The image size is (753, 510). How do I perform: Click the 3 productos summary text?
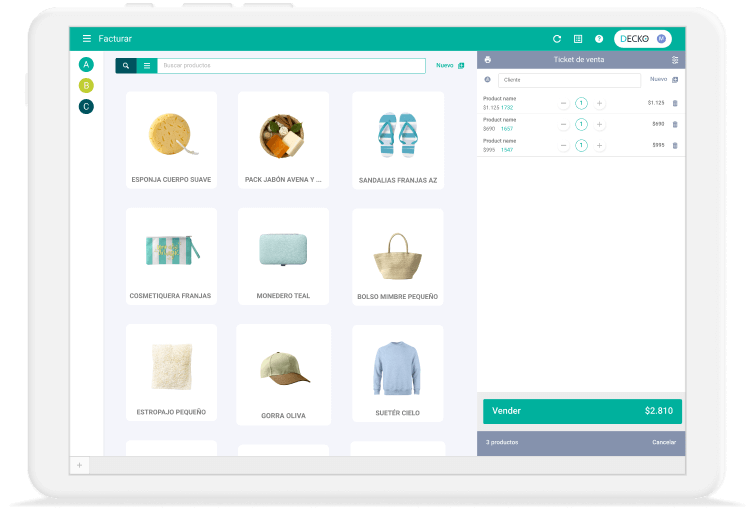pos(502,442)
